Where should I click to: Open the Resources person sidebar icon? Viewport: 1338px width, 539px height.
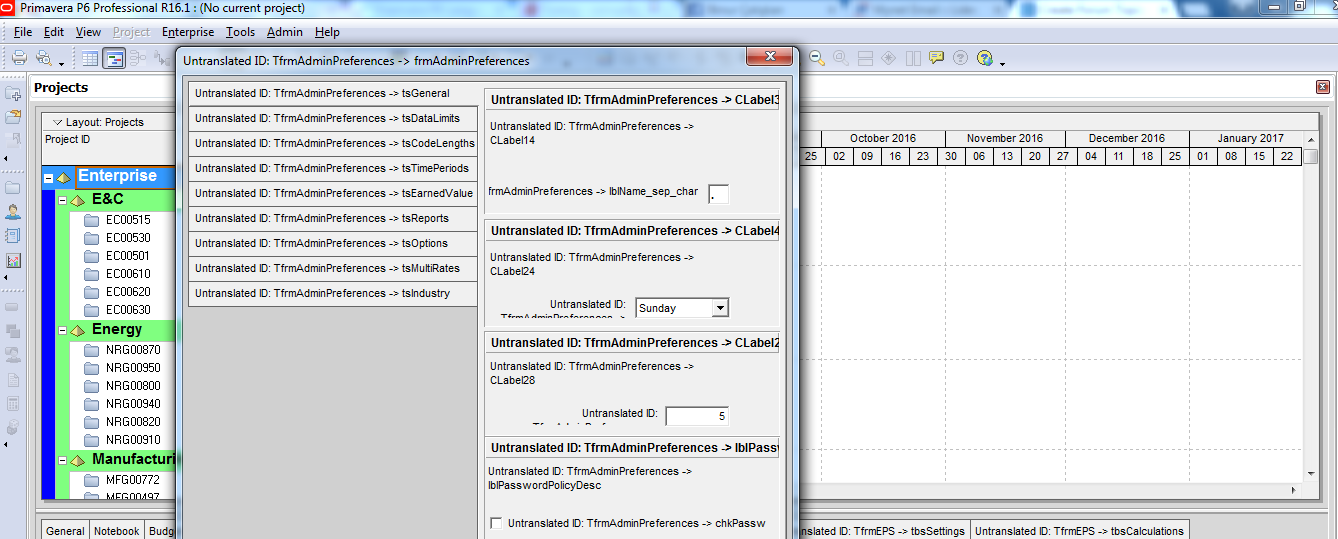[14, 212]
